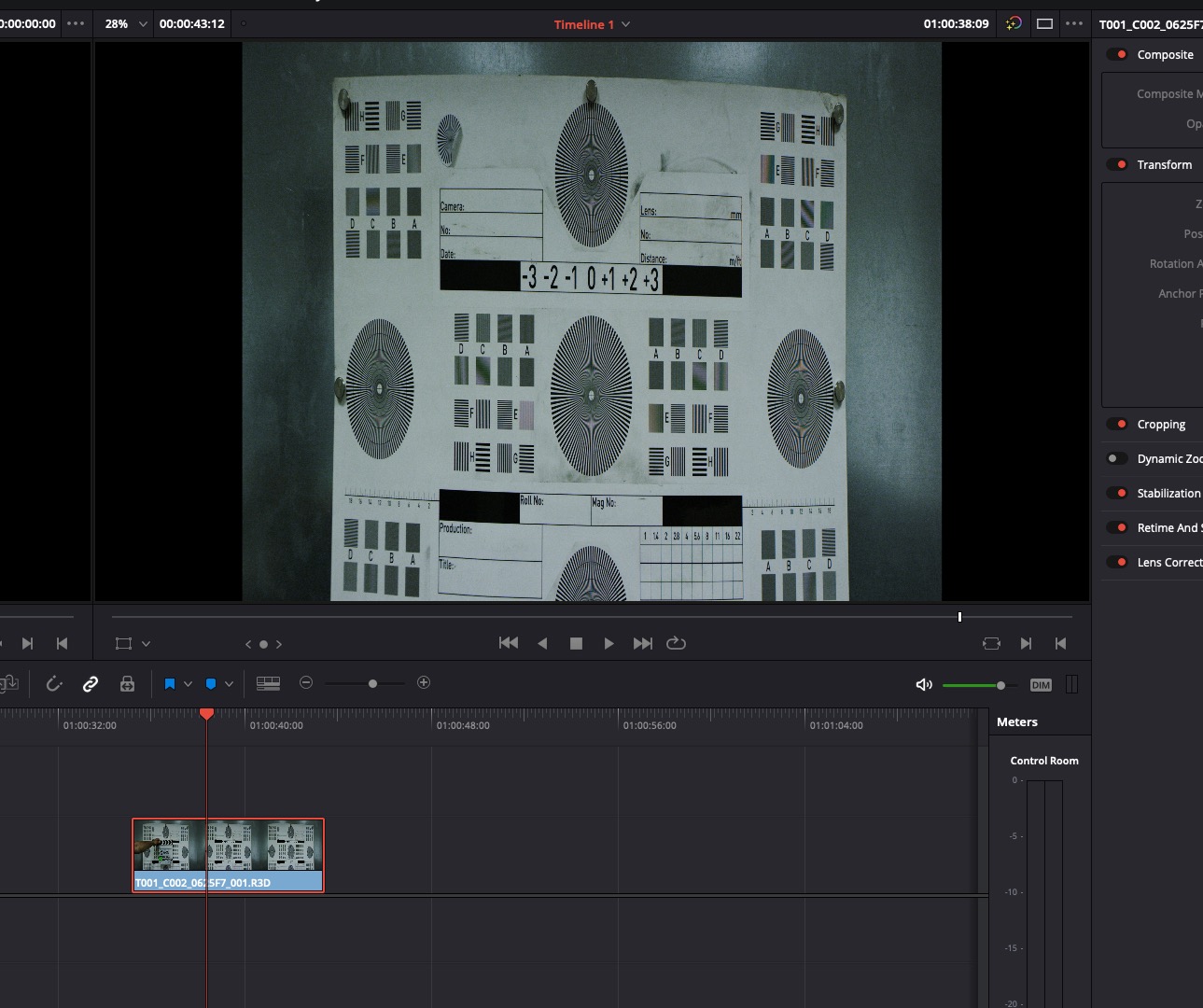Click the insert clip icon at toolbar edge
This screenshot has height=1008, width=1203.
pyautogui.click(x=9, y=684)
